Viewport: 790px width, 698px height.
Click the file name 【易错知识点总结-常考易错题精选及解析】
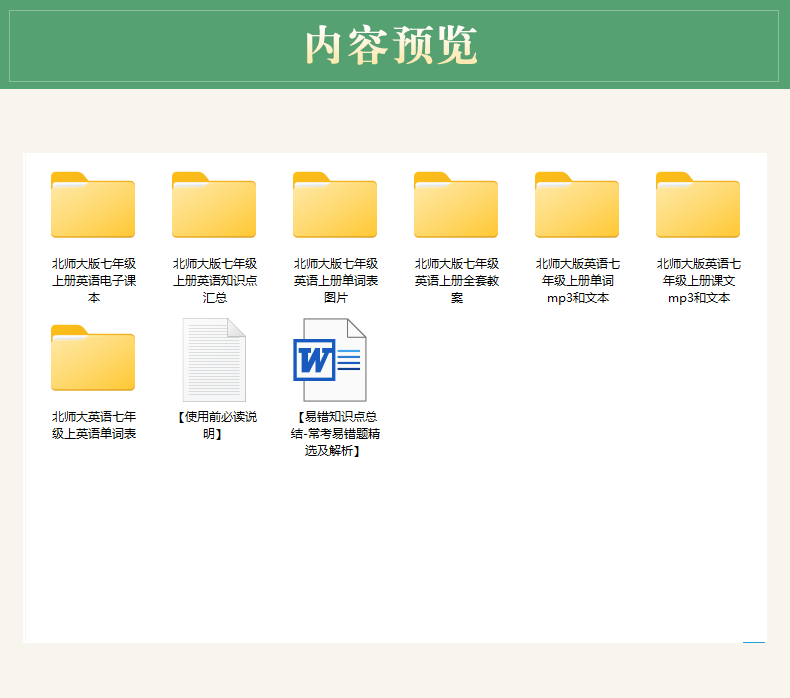coord(336,433)
